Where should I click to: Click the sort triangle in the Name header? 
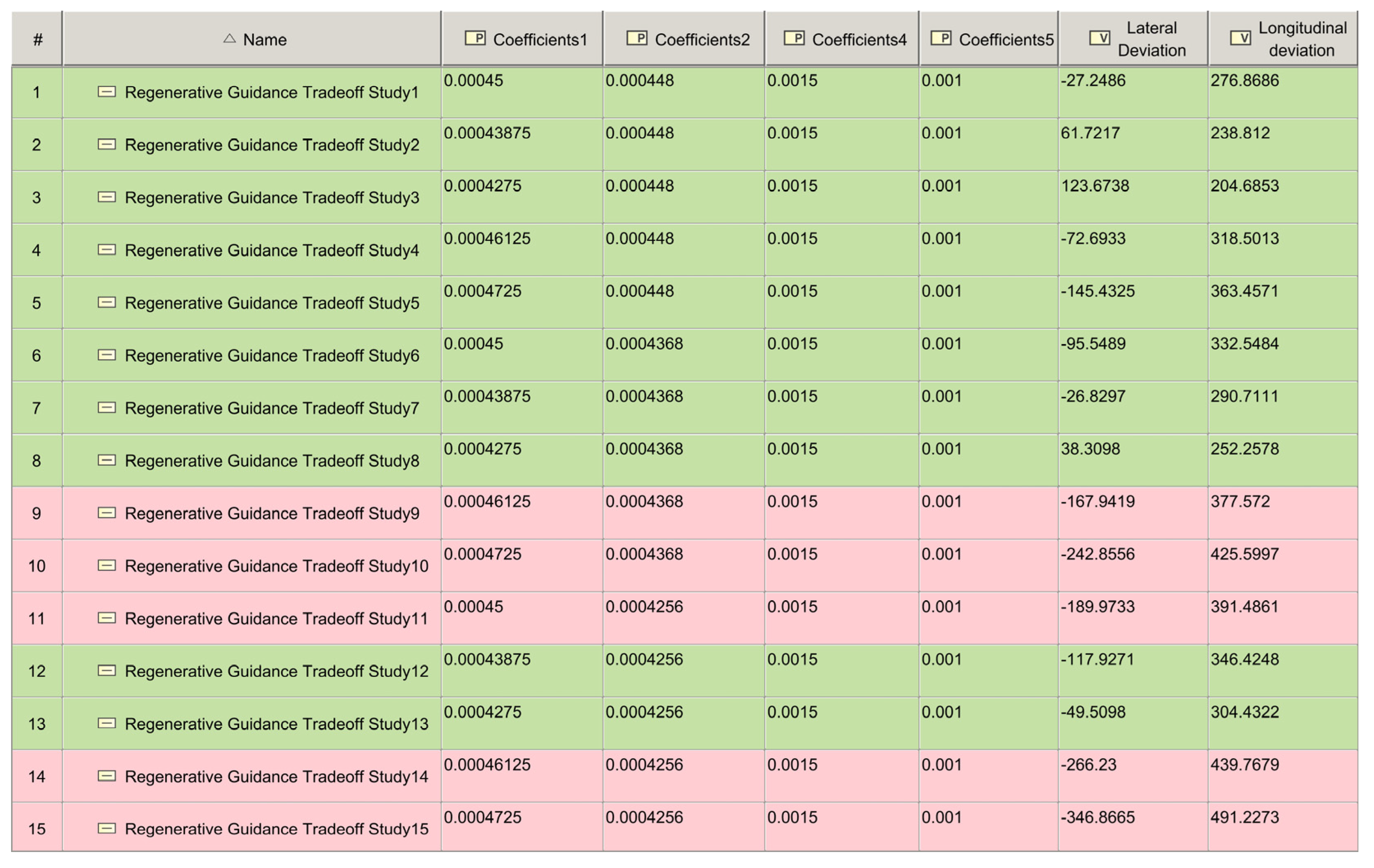click(229, 38)
